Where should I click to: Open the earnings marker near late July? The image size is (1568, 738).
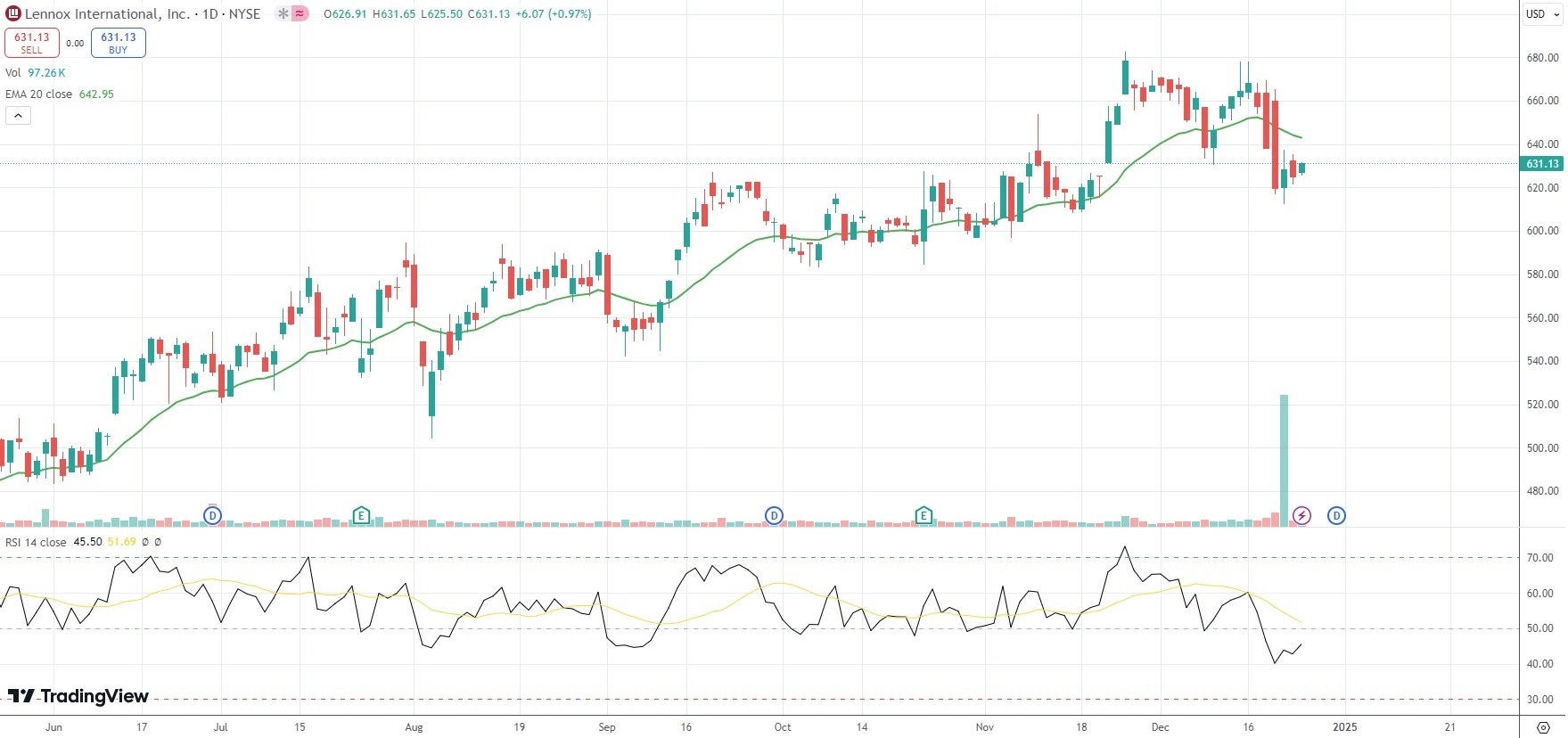coord(361,515)
